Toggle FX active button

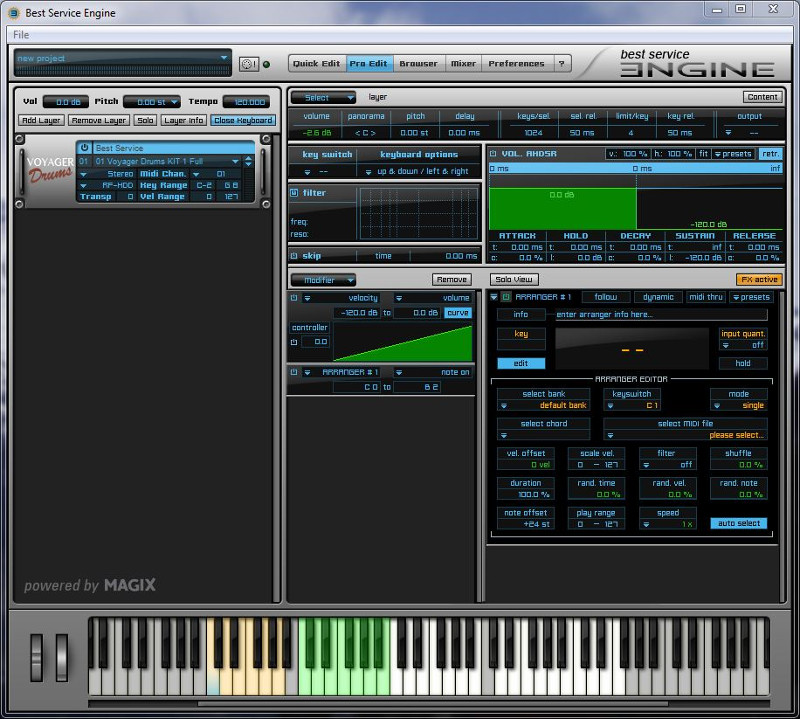(x=759, y=279)
